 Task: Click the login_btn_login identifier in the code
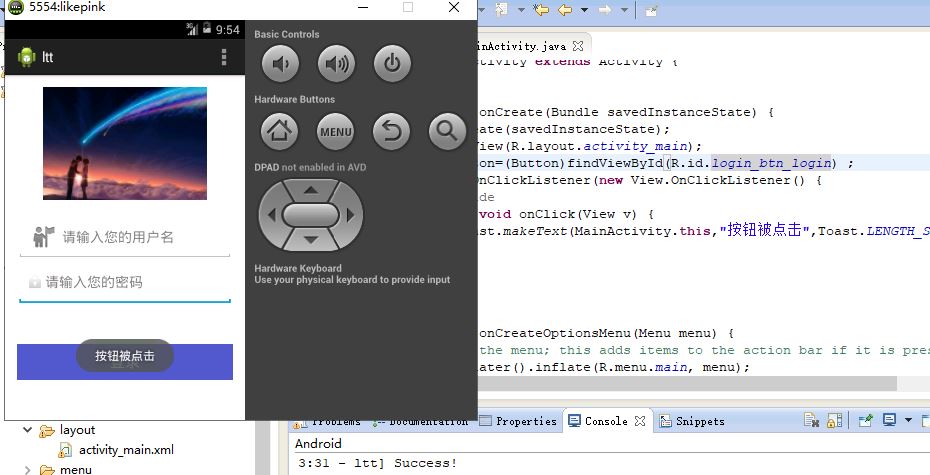(771, 163)
